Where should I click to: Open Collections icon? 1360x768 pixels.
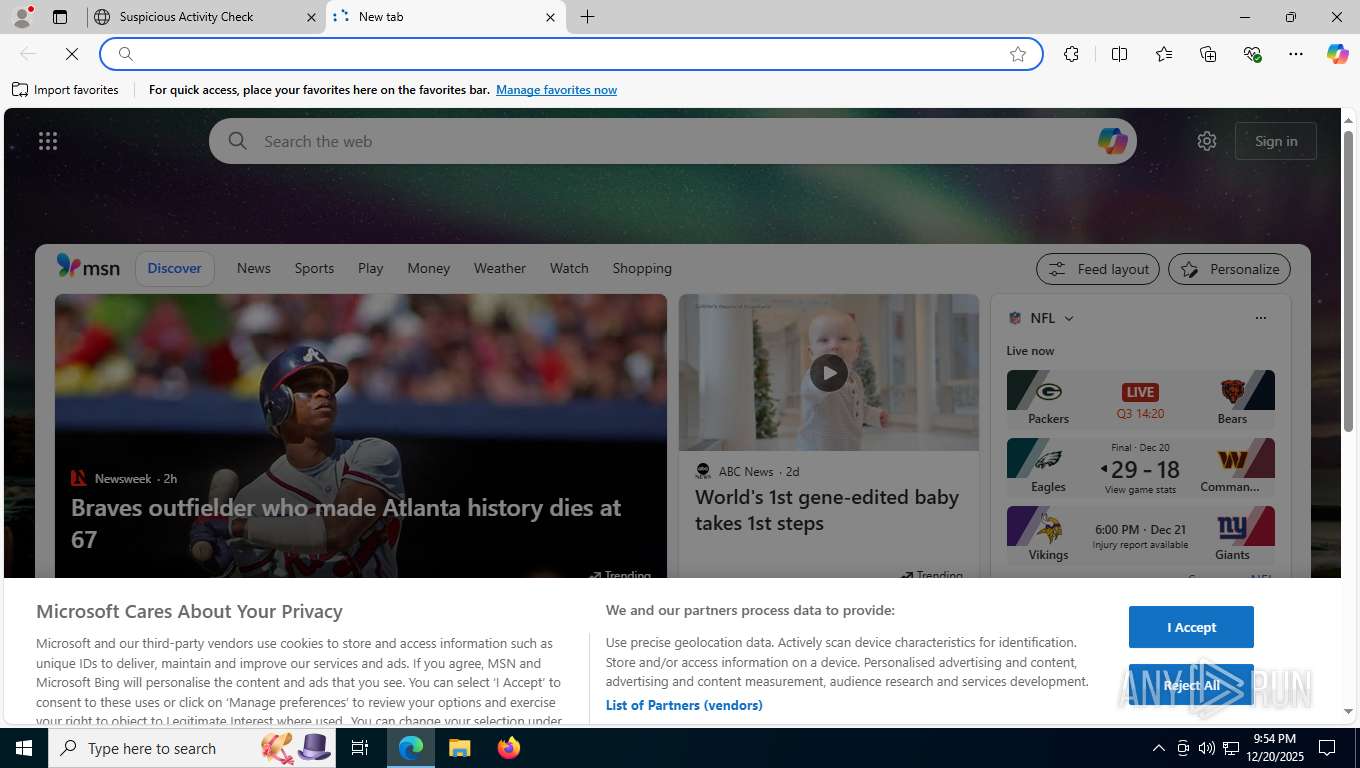[x=1208, y=54]
